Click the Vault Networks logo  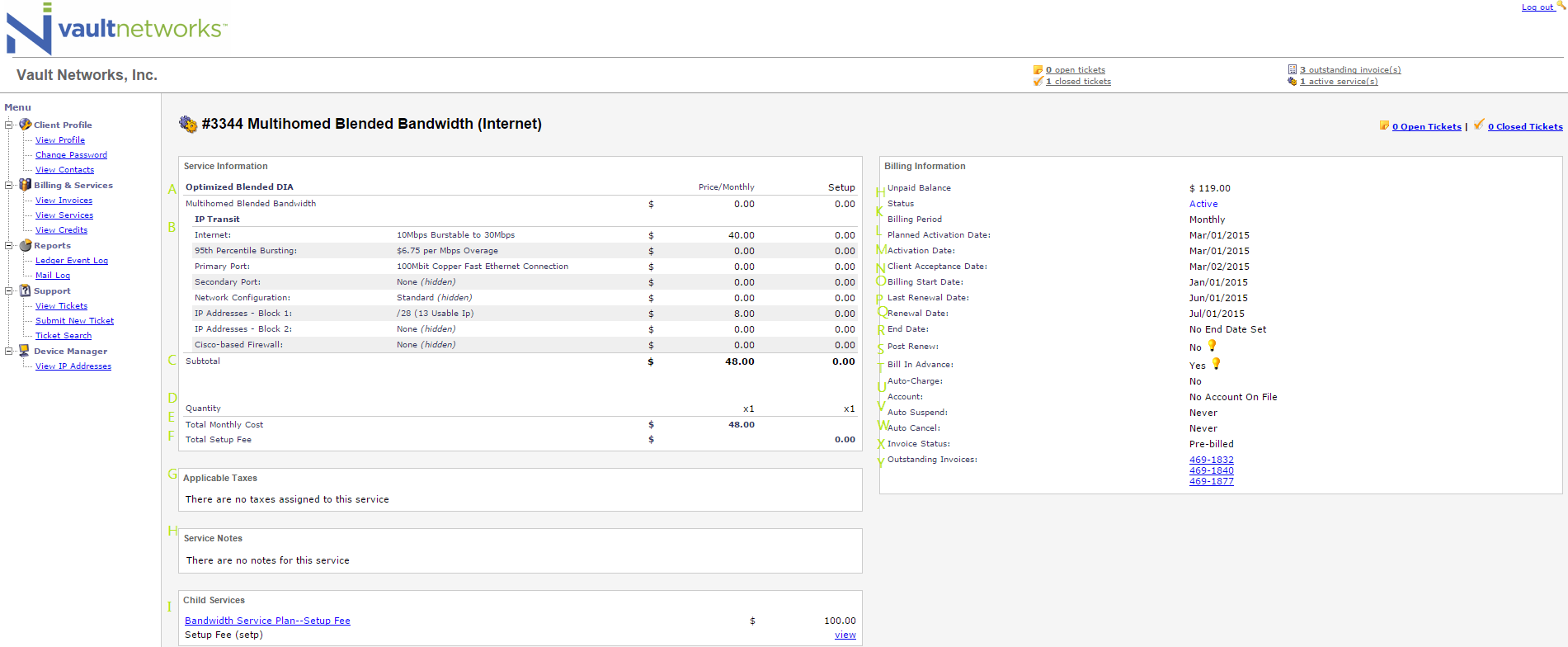[x=115, y=29]
